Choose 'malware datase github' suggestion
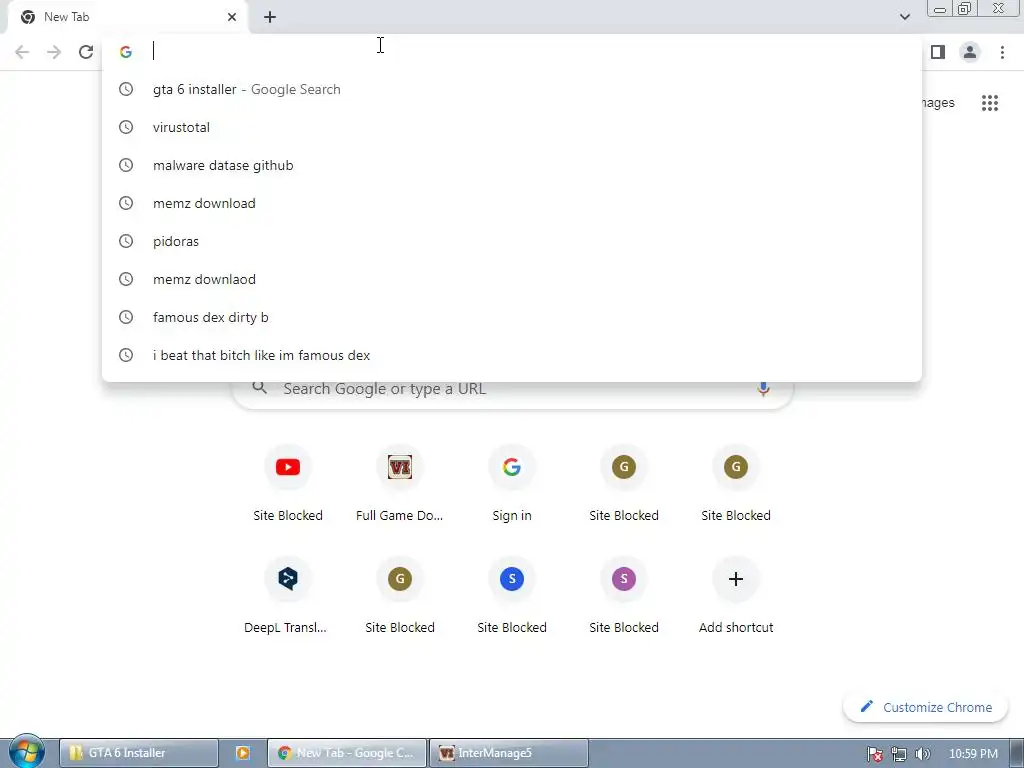This screenshot has width=1024, height=768. tap(511, 165)
